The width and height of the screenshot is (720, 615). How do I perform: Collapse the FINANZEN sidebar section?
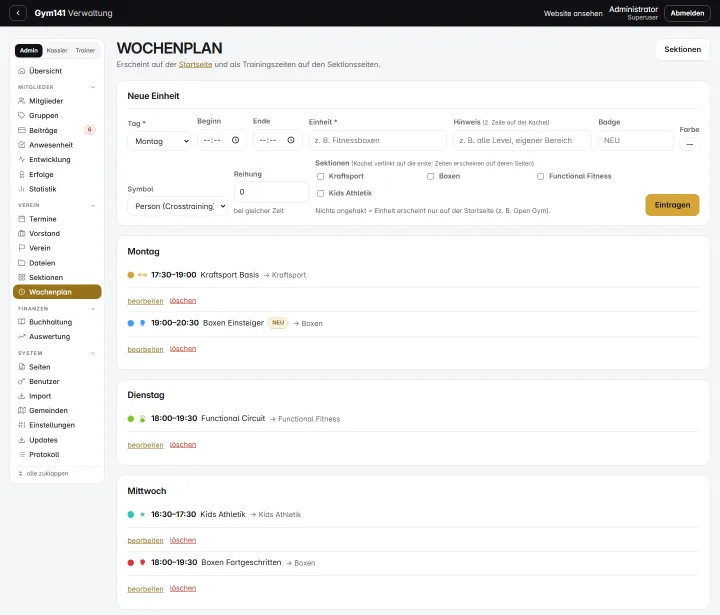coord(93,309)
